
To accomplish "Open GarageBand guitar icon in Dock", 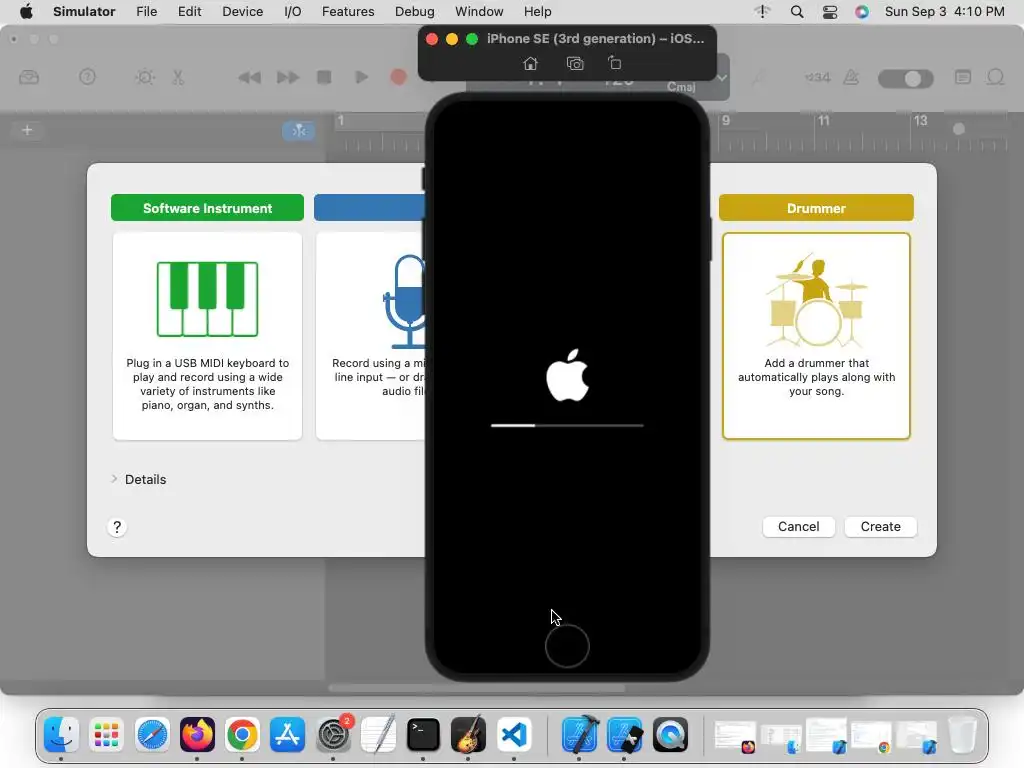I will (x=468, y=735).
